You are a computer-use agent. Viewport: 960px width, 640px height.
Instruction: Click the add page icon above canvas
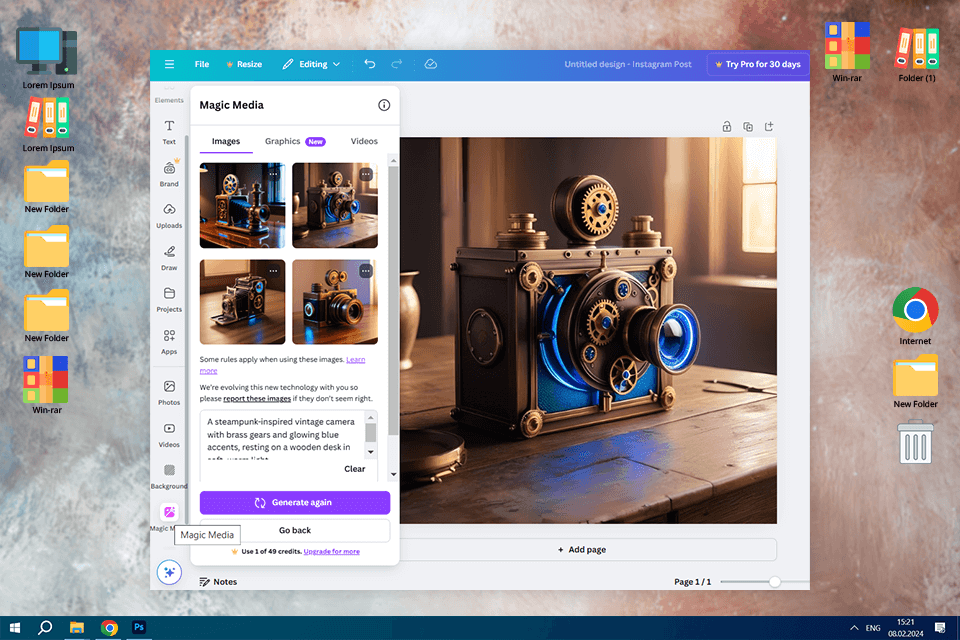(769, 127)
